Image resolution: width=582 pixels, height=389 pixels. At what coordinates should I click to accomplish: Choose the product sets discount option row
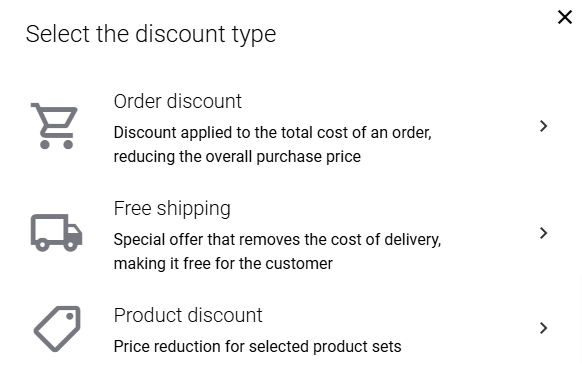pos(290,329)
